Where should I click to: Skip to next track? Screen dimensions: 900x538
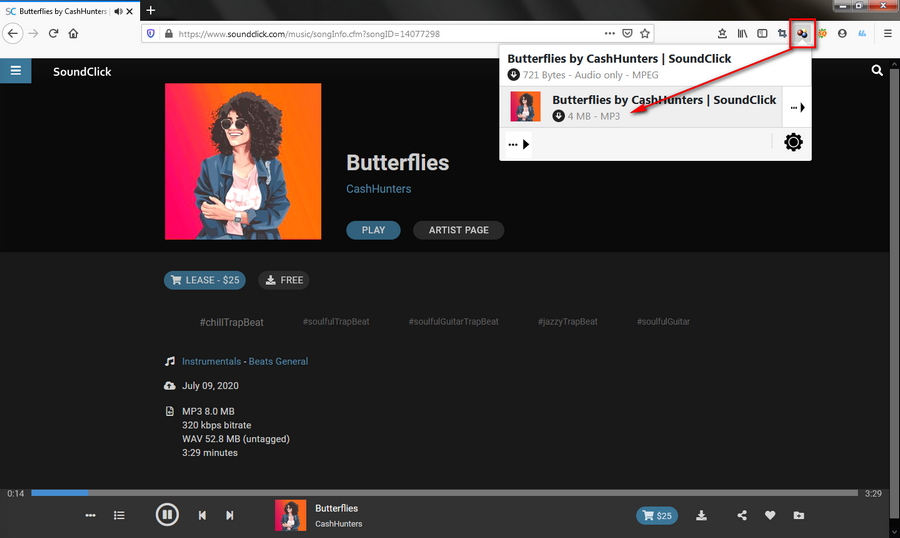pos(230,516)
